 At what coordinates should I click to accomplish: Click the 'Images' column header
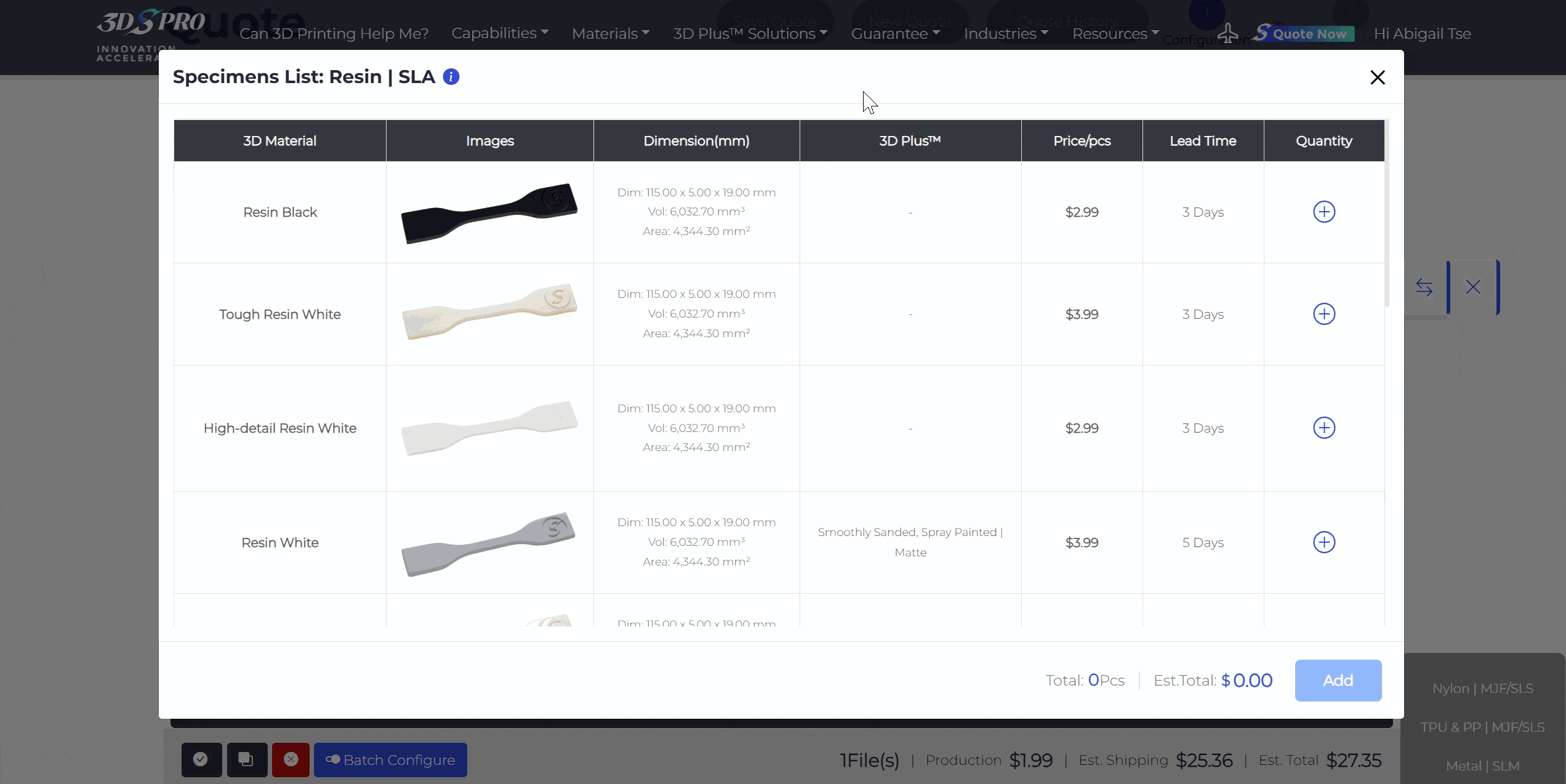pos(489,141)
